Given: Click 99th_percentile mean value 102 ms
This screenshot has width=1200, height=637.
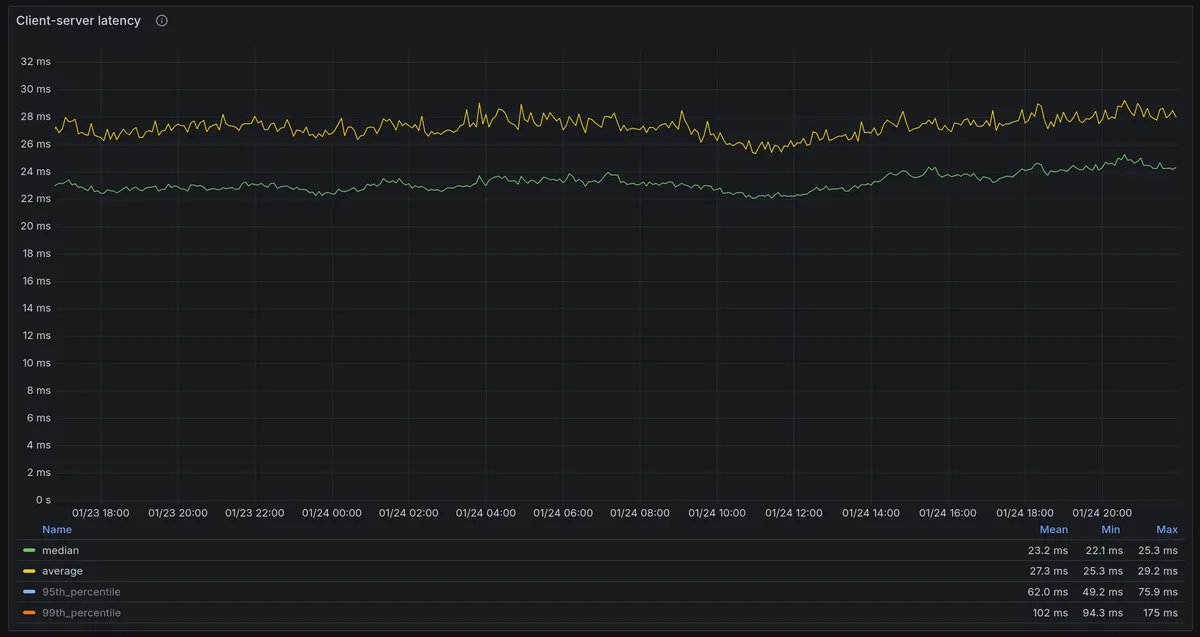Looking at the screenshot, I should point(1050,613).
